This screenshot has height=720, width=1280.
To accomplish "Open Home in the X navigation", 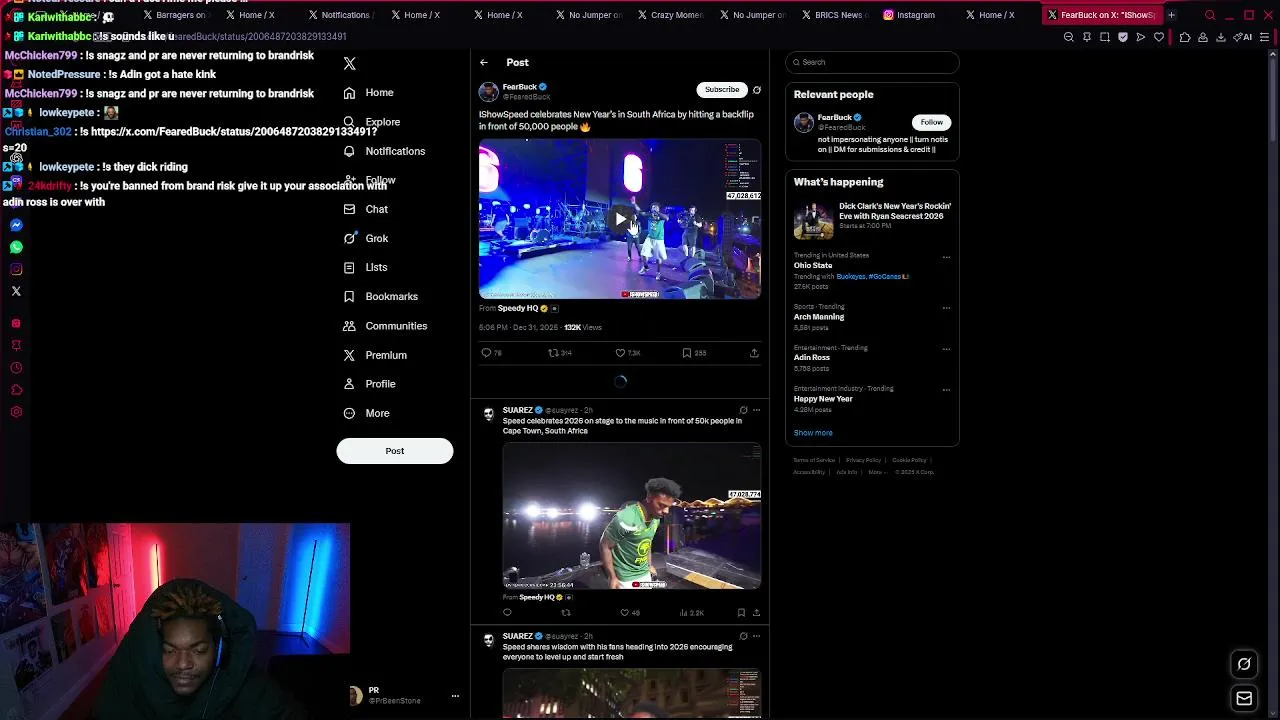I will (369, 92).
